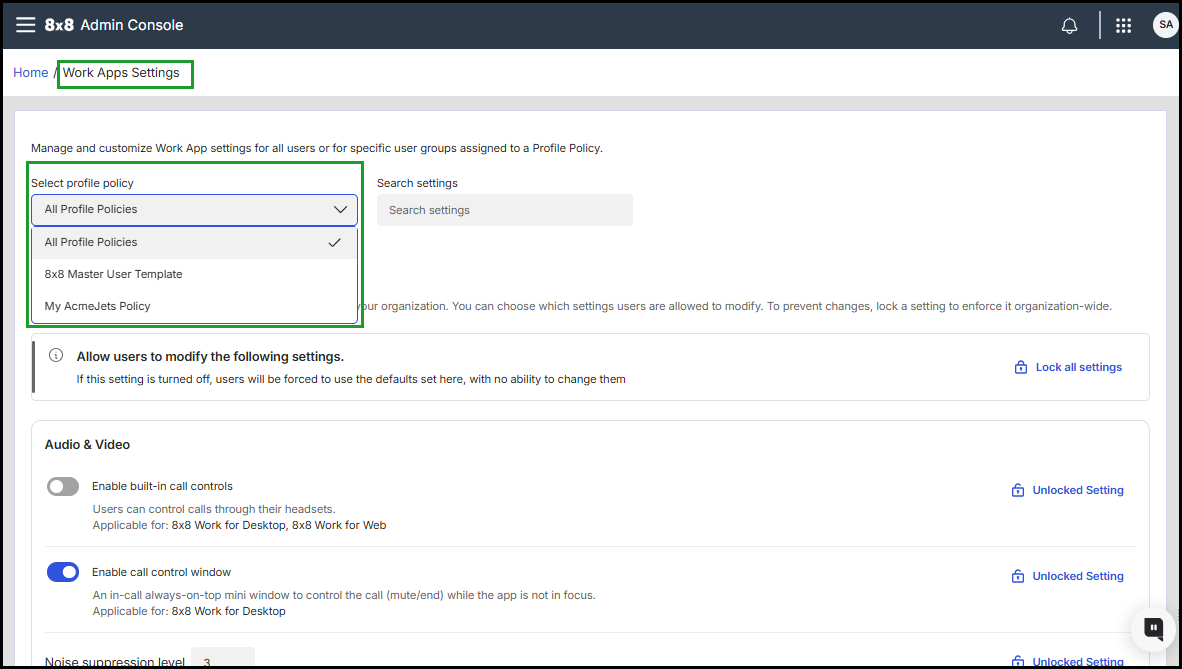Viewport: 1182px width, 669px height.
Task: Open the apps grid launcher
Action: click(1123, 26)
